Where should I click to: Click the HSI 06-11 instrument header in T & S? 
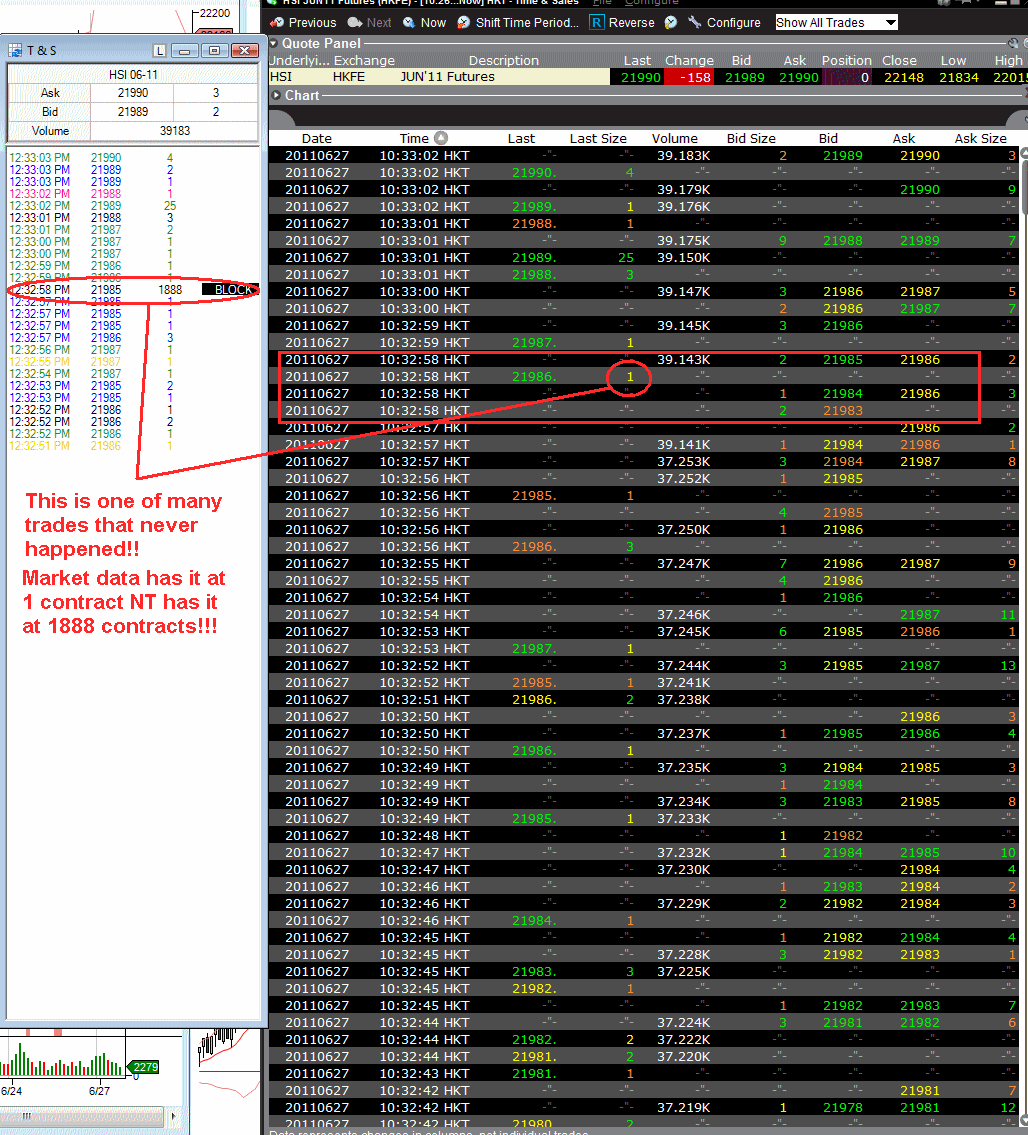click(x=133, y=75)
